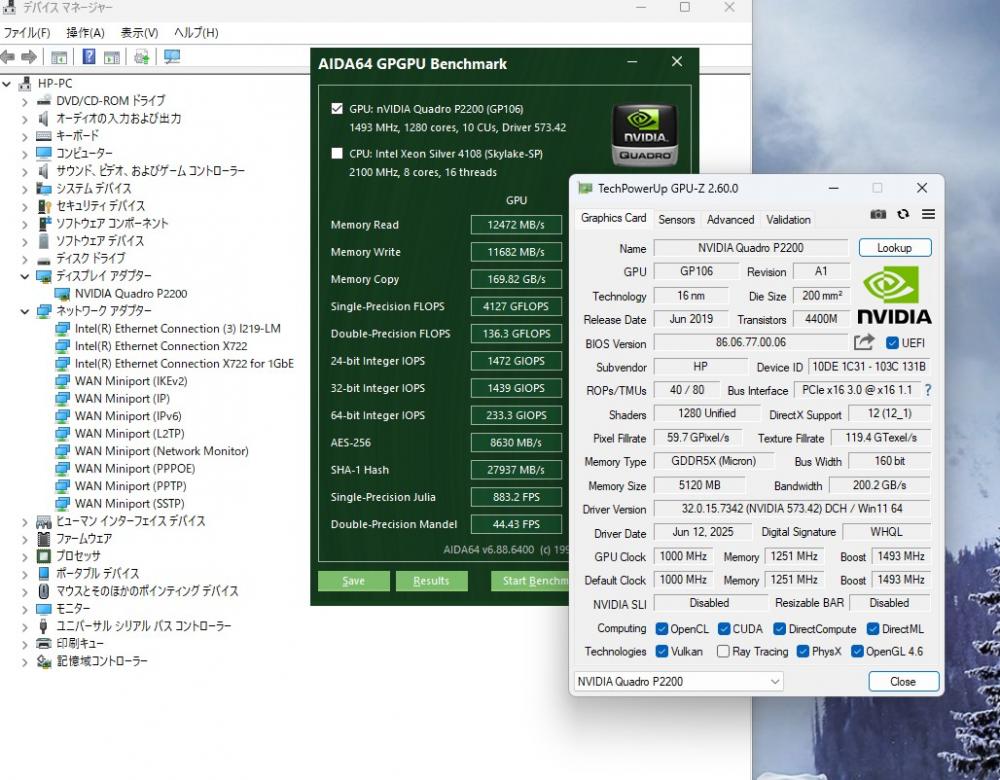Collapse the display adapters category
Viewport: 1000px width, 780px height.
(24, 276)
